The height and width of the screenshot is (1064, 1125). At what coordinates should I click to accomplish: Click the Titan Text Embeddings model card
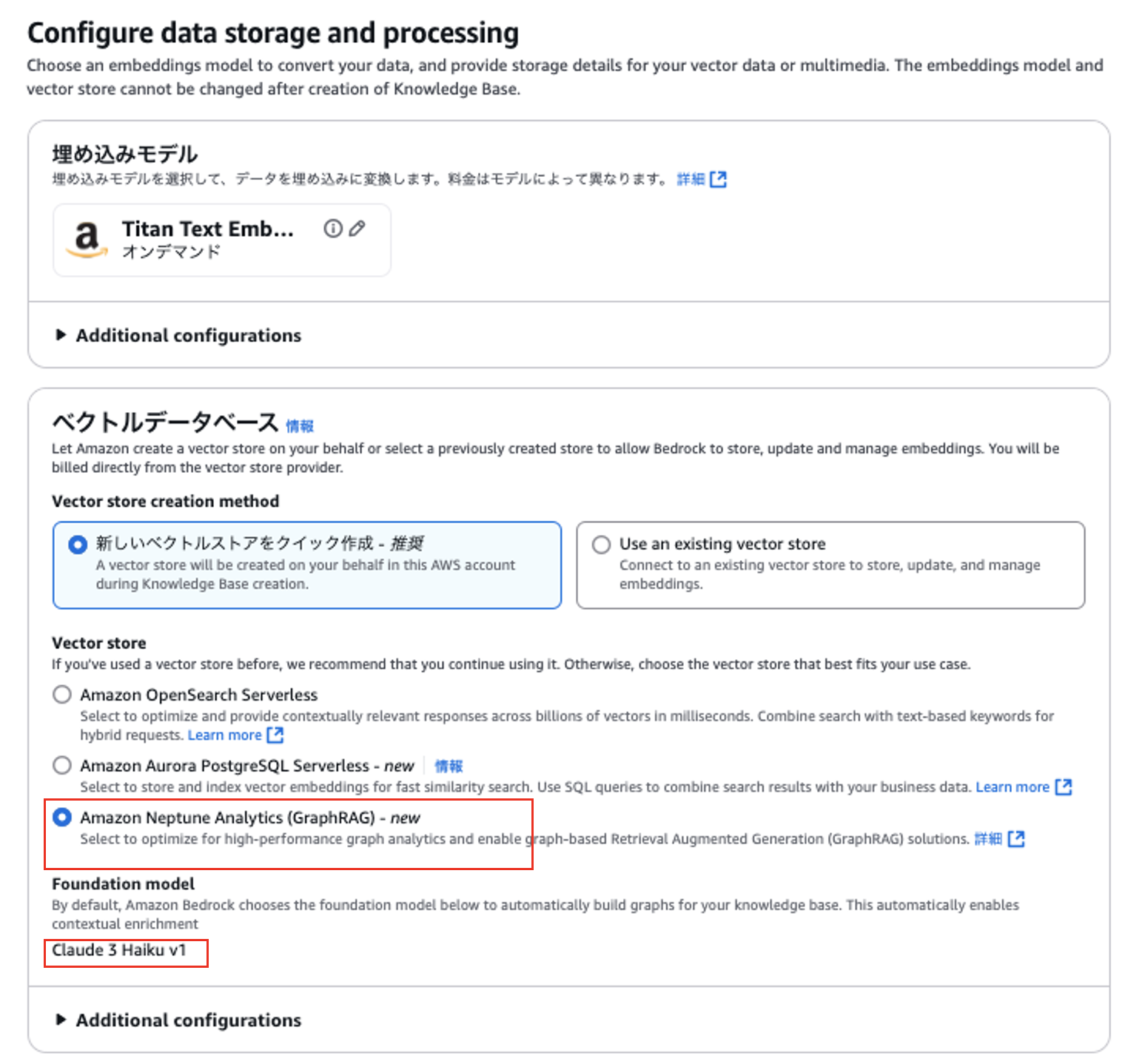(x=207, y=240)
